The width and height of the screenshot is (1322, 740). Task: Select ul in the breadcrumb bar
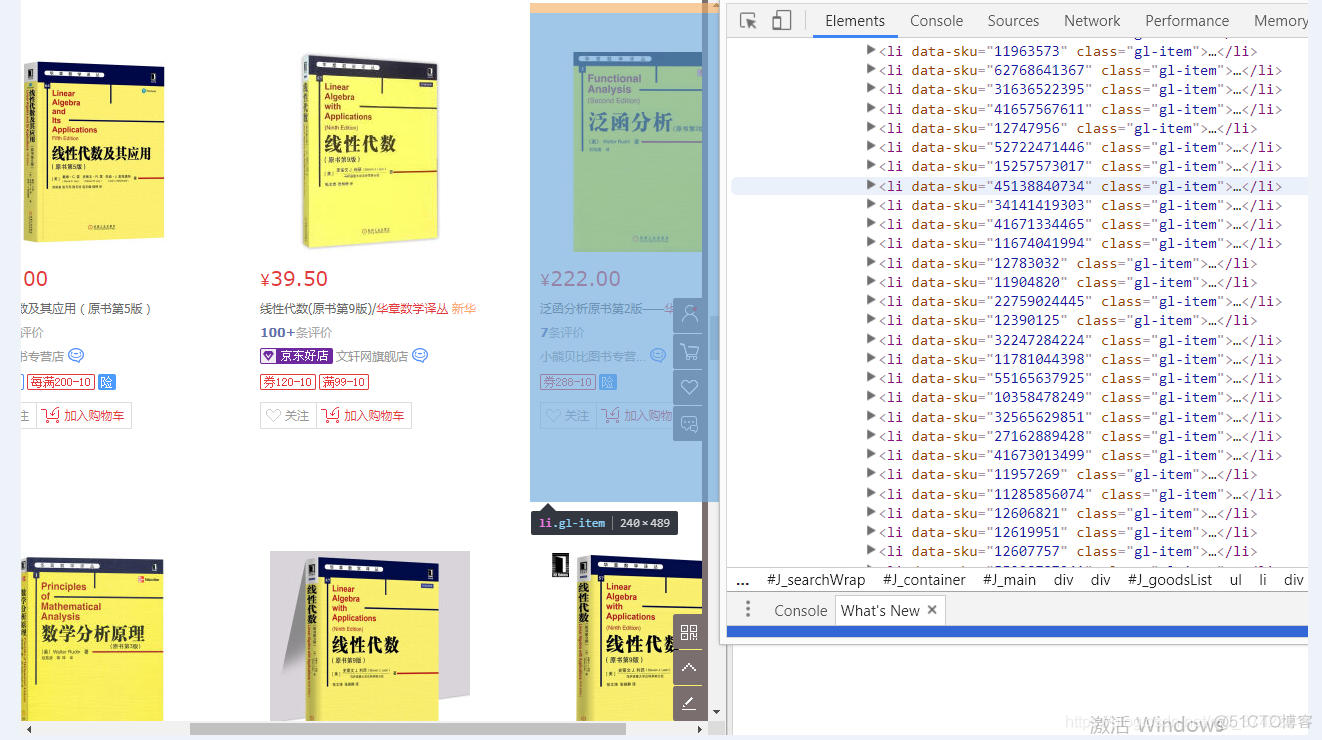[1236, 580]
